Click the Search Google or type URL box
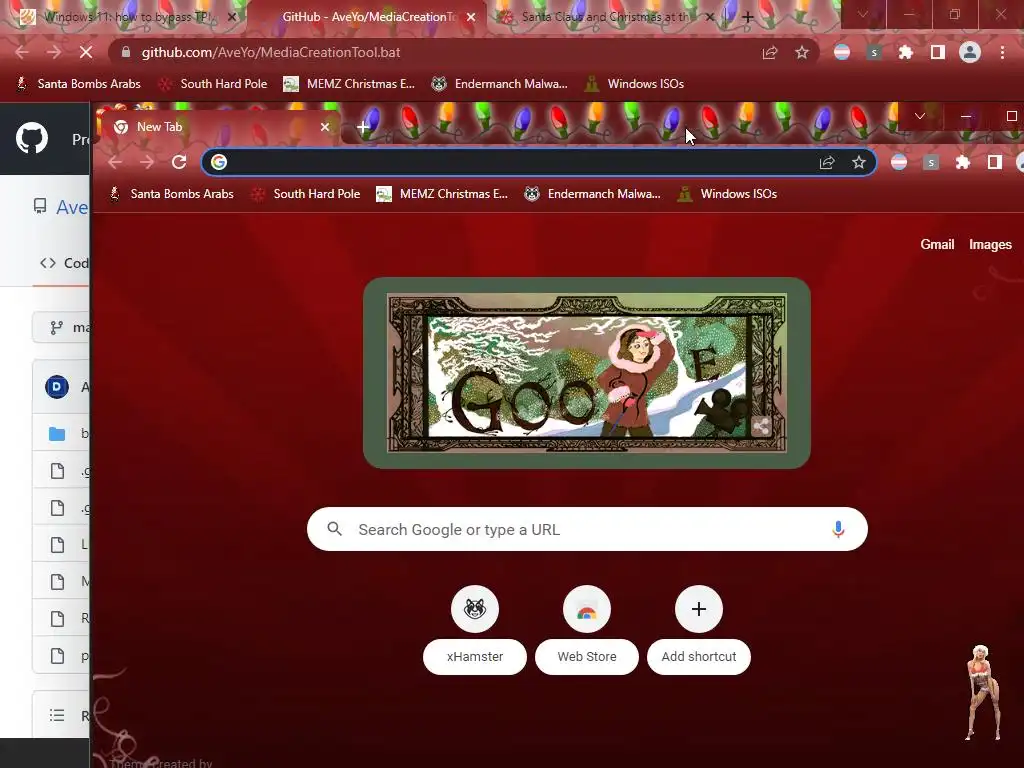The image size is (1024, 768). (587, 529)
